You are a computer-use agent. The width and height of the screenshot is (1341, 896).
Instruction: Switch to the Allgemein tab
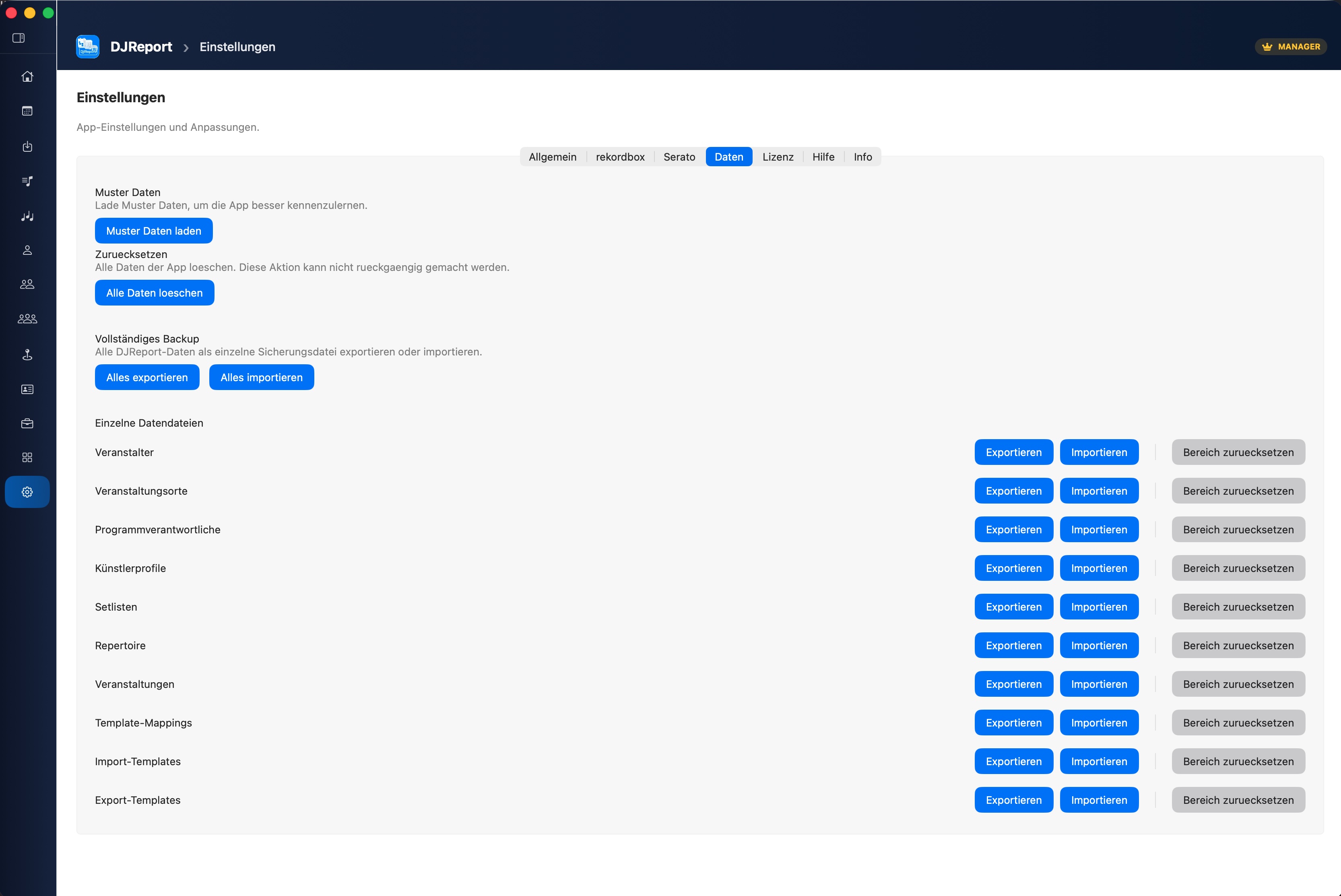(x=552, y=157)
